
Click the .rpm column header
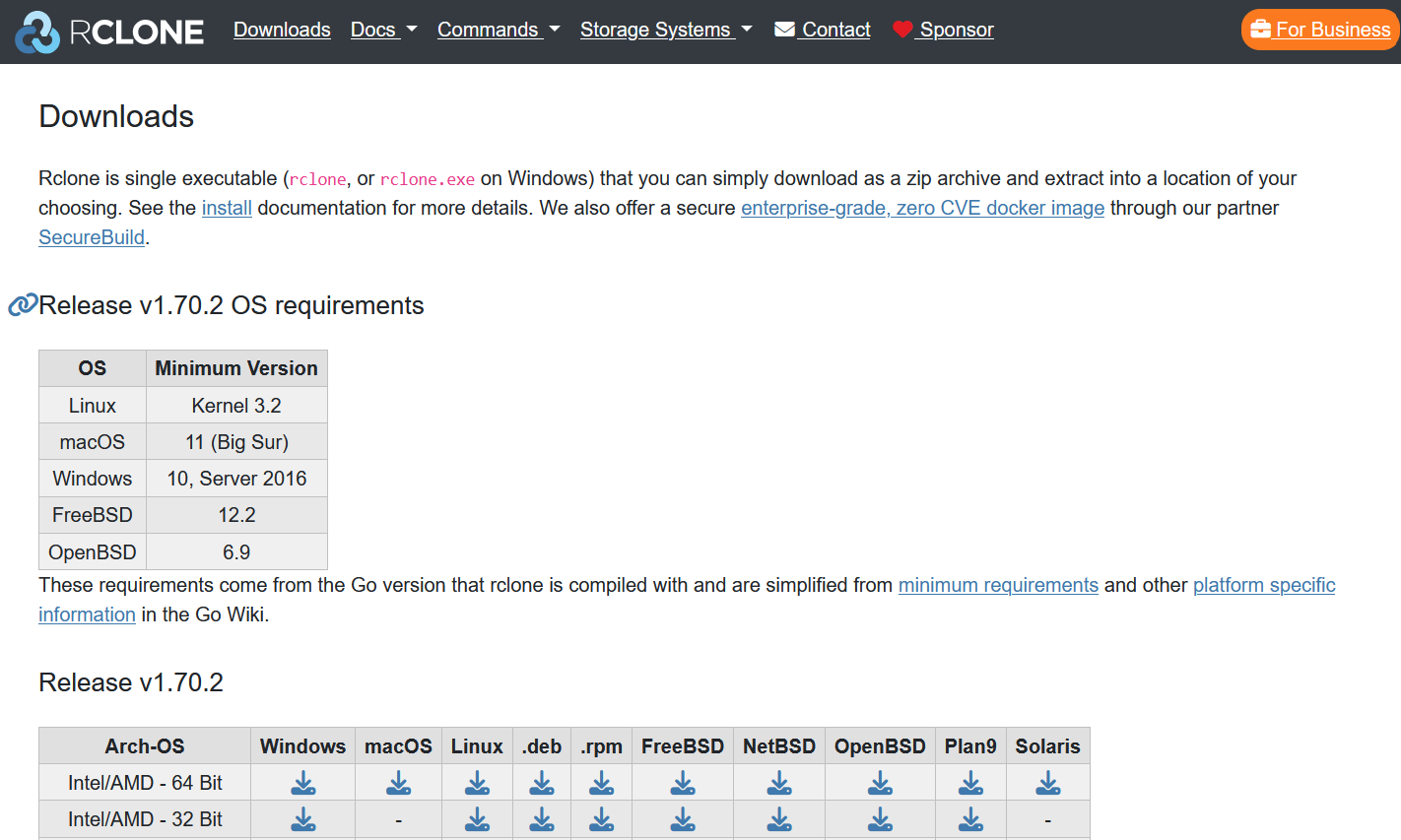[601, 746]
